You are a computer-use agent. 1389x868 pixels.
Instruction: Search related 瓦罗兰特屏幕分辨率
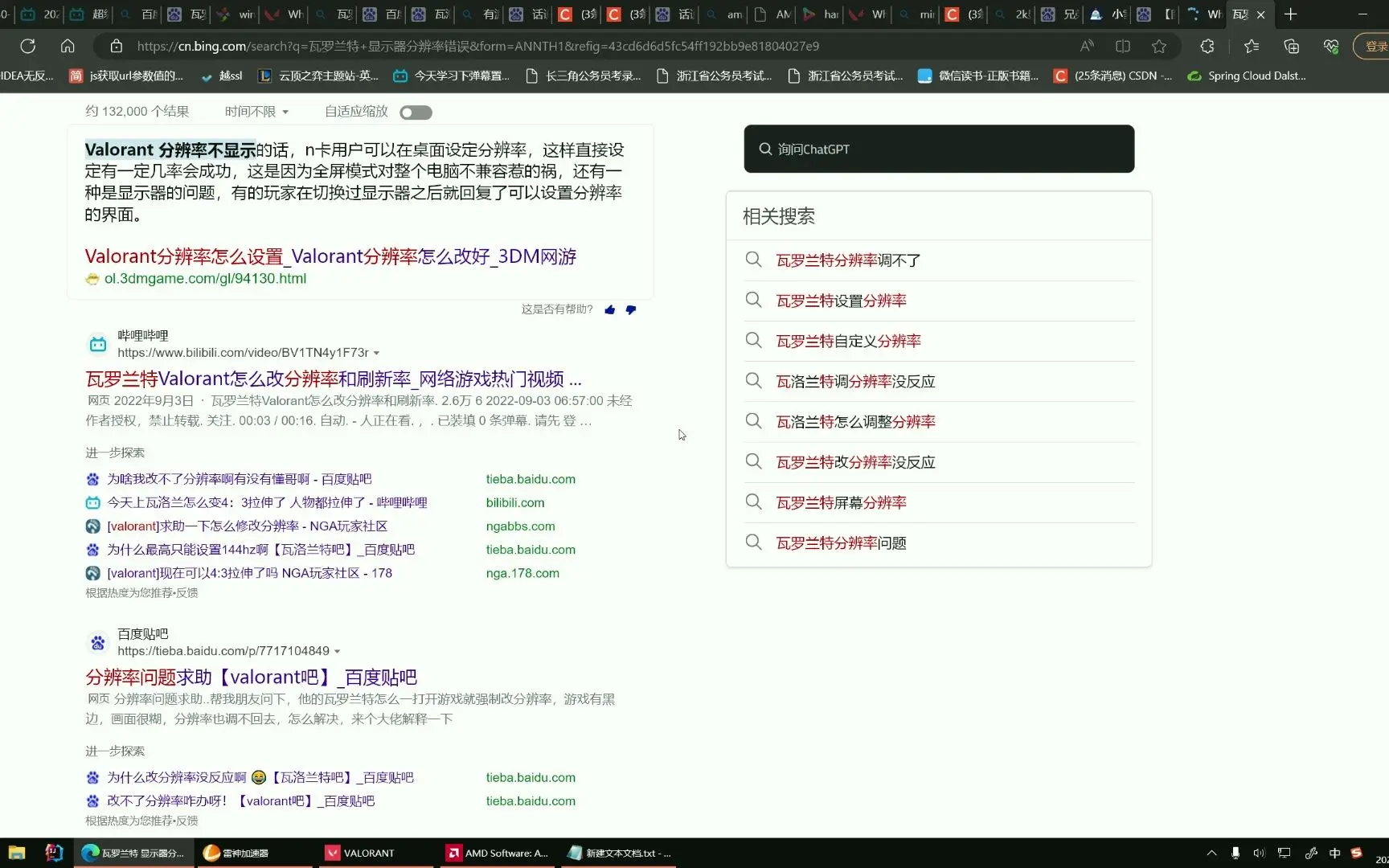[841, 502]
